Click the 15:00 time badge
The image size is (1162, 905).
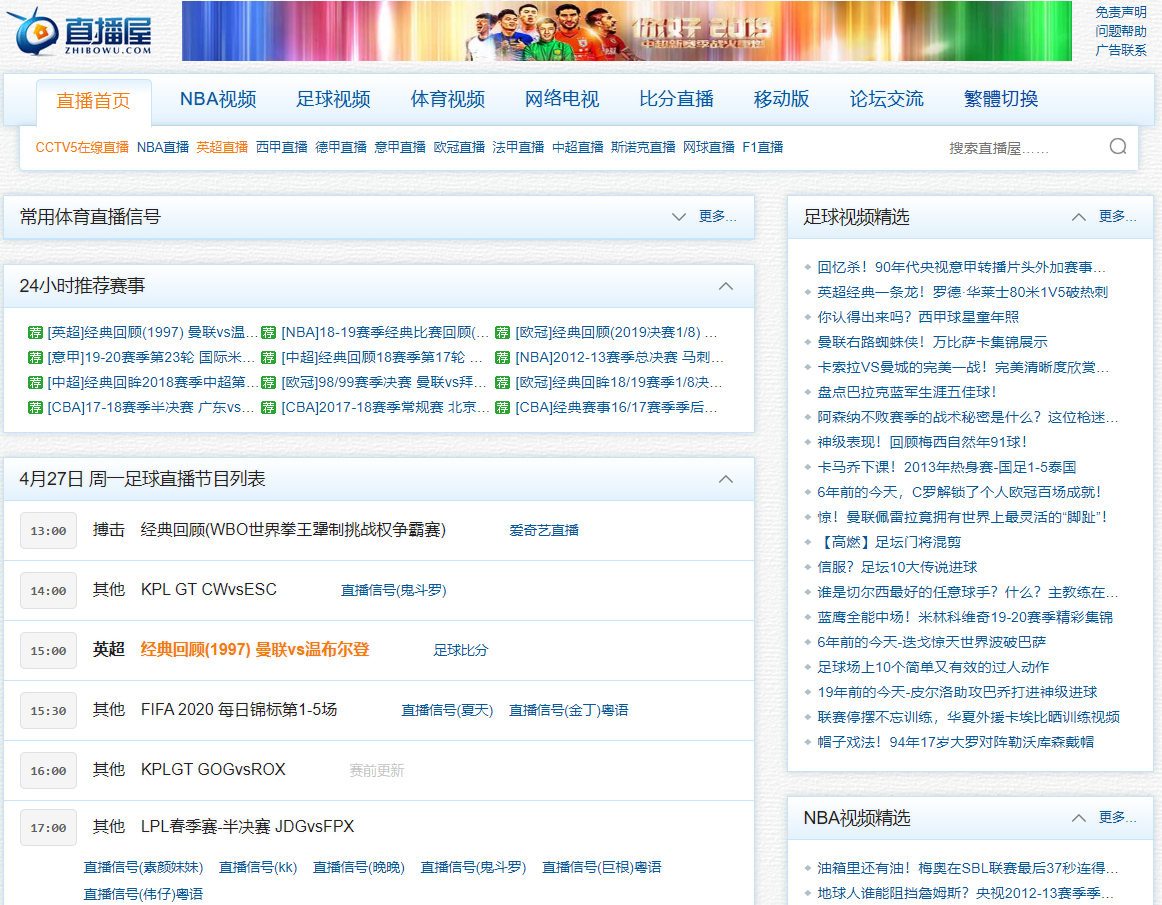[x=48, y=651]
